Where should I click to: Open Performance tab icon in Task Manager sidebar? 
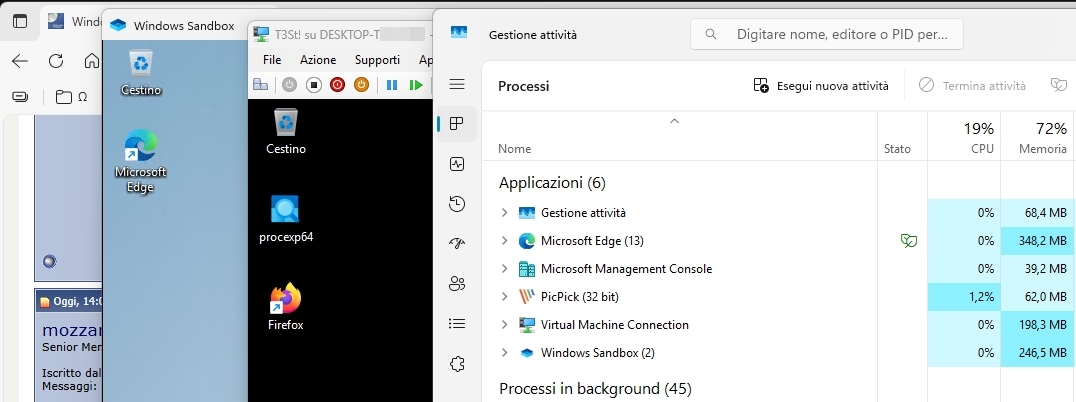pos(457,164)
